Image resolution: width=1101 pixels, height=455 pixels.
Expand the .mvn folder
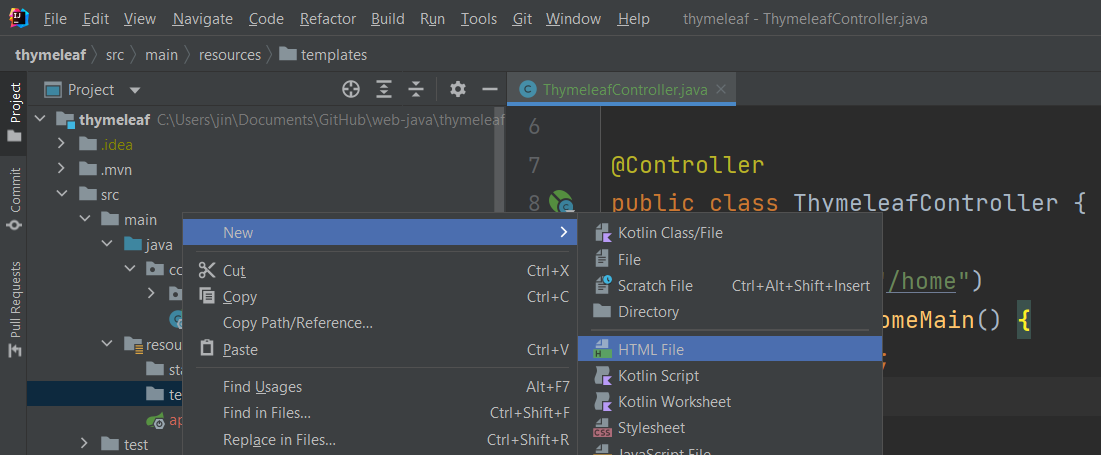[61, 169]
